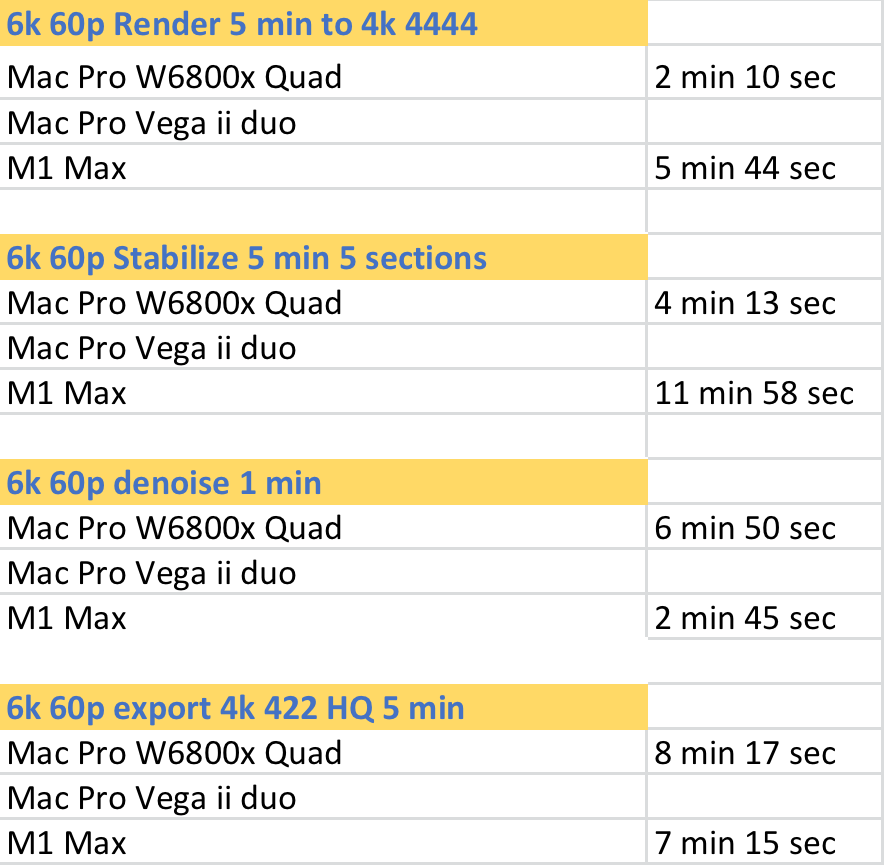Click the empty time cell beside Vega ii duo under Stabilize

tap(764, 347)
